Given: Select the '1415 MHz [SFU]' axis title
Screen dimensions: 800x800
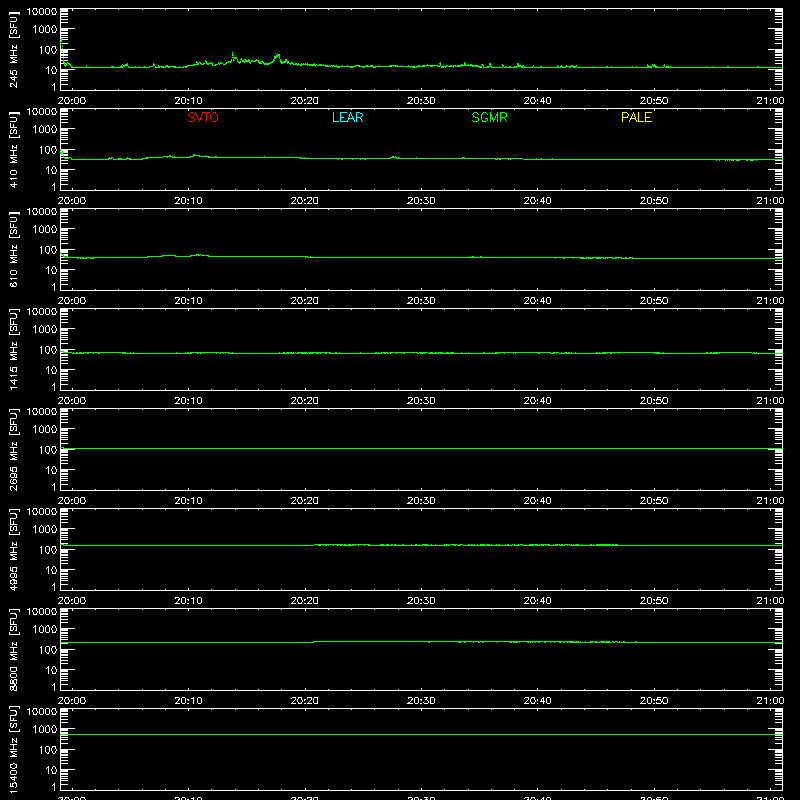Looking at the screenshot, I should (13, 349).
